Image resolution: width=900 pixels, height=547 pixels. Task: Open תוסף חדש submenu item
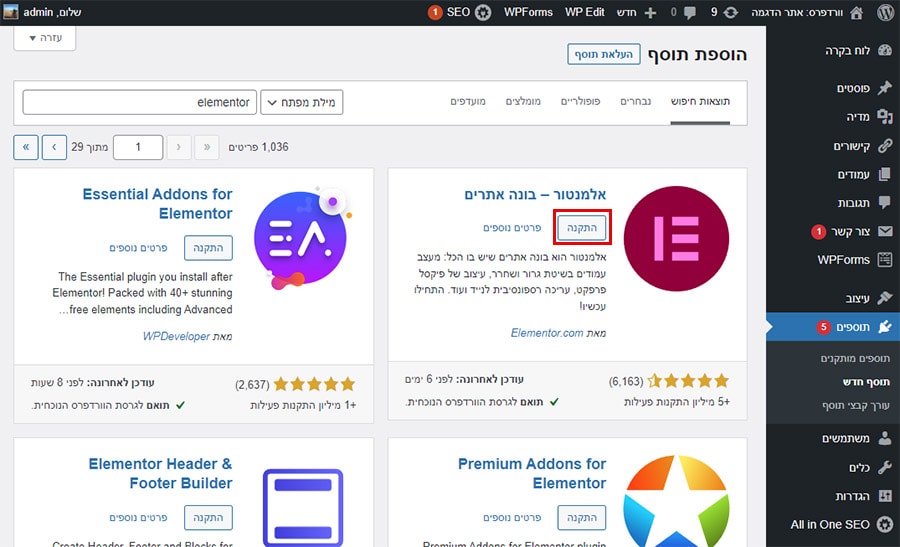pyautogui.click(x=866, y=382)
